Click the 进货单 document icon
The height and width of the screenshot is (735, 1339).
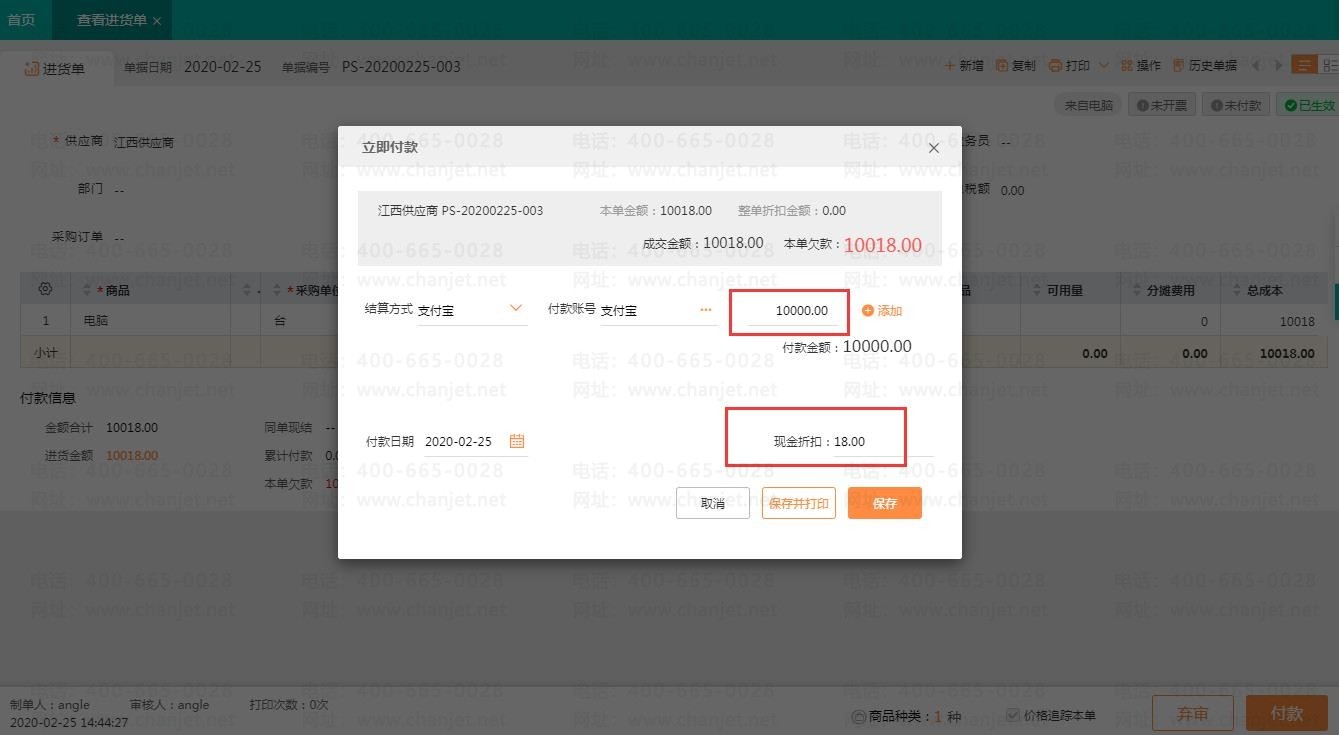[x=32, y=68]
